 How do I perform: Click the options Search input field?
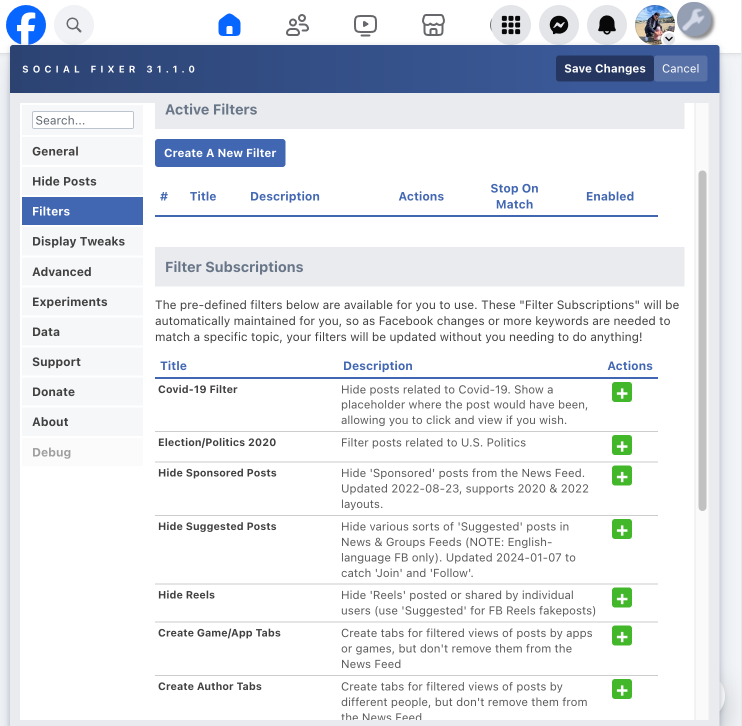[82, 120]
